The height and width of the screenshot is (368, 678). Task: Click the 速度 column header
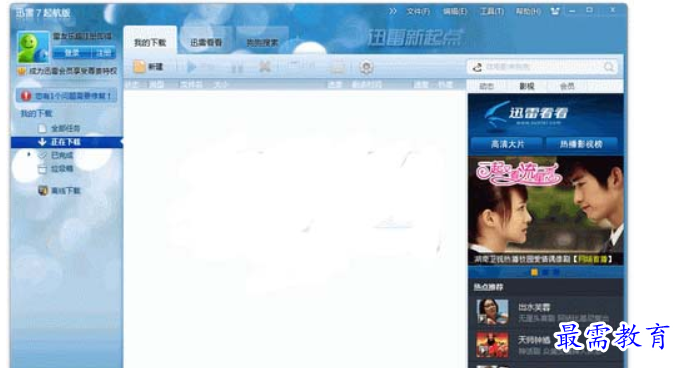click(x=421, y=85)
